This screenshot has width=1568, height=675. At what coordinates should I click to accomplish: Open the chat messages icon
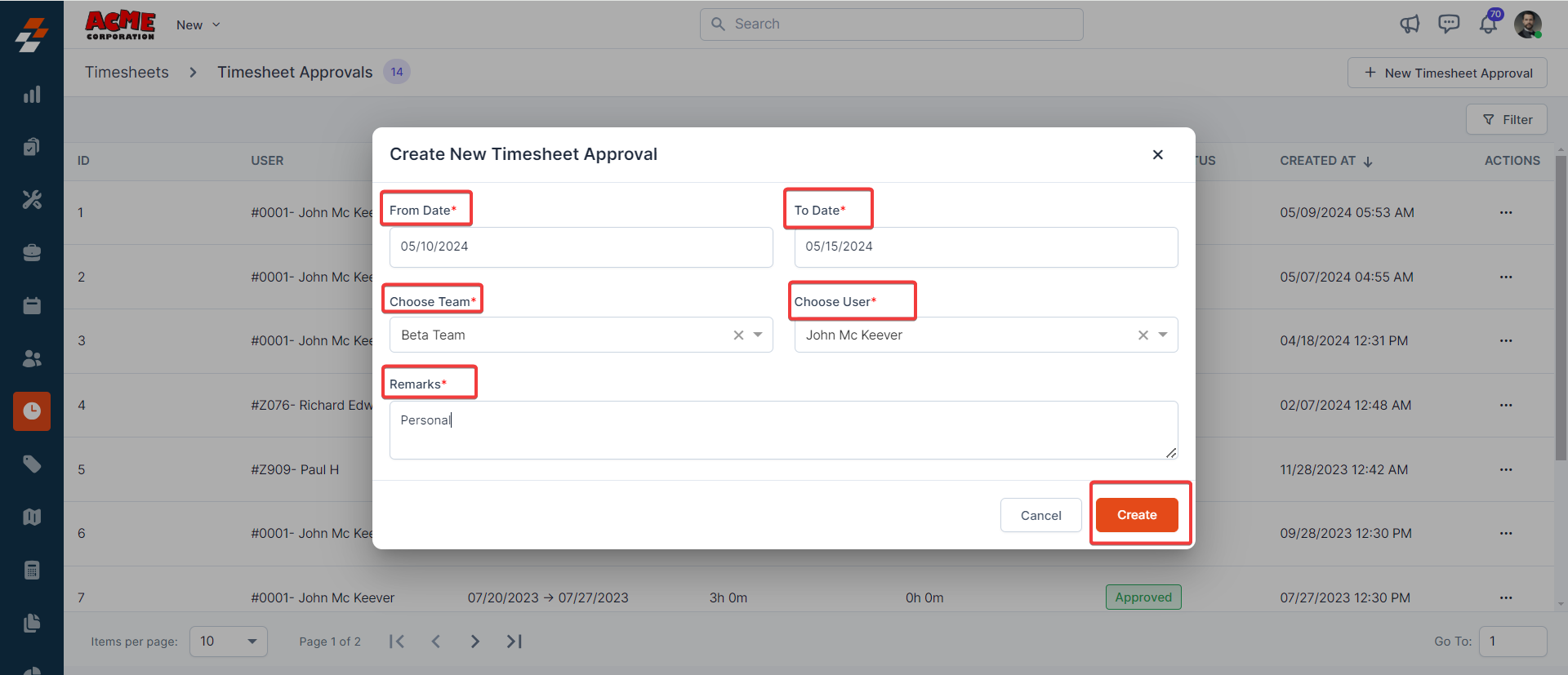coord(1449,24)
